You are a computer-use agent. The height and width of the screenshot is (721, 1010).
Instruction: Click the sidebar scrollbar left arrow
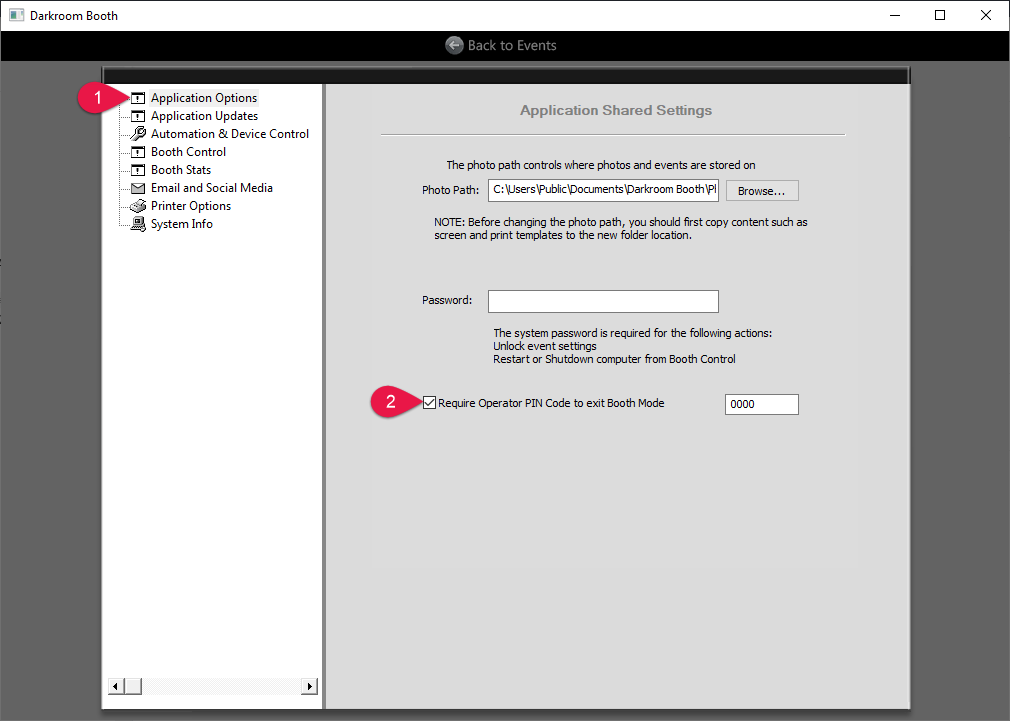(x=115, y=686)
